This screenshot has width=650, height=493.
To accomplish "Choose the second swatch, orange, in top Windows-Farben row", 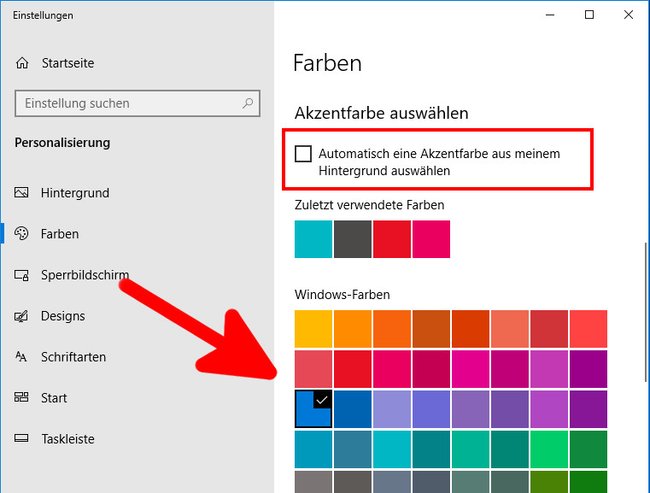I will (352, 329).
